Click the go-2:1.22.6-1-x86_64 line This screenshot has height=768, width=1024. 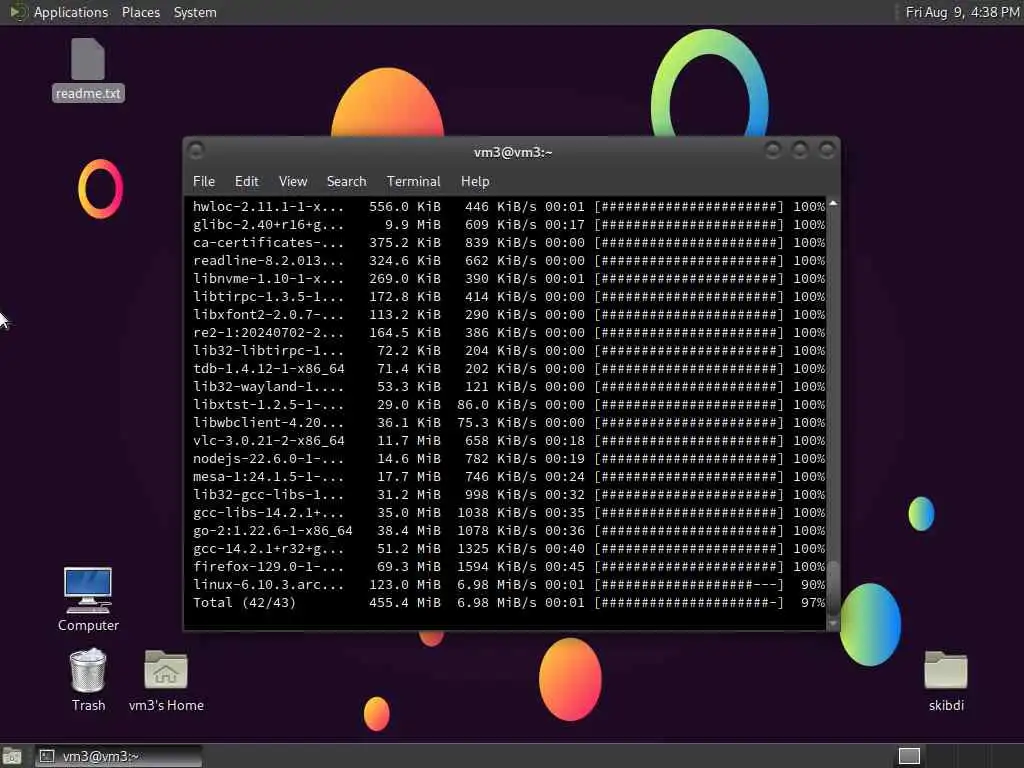pyautogui.click(x=508, y=531)
